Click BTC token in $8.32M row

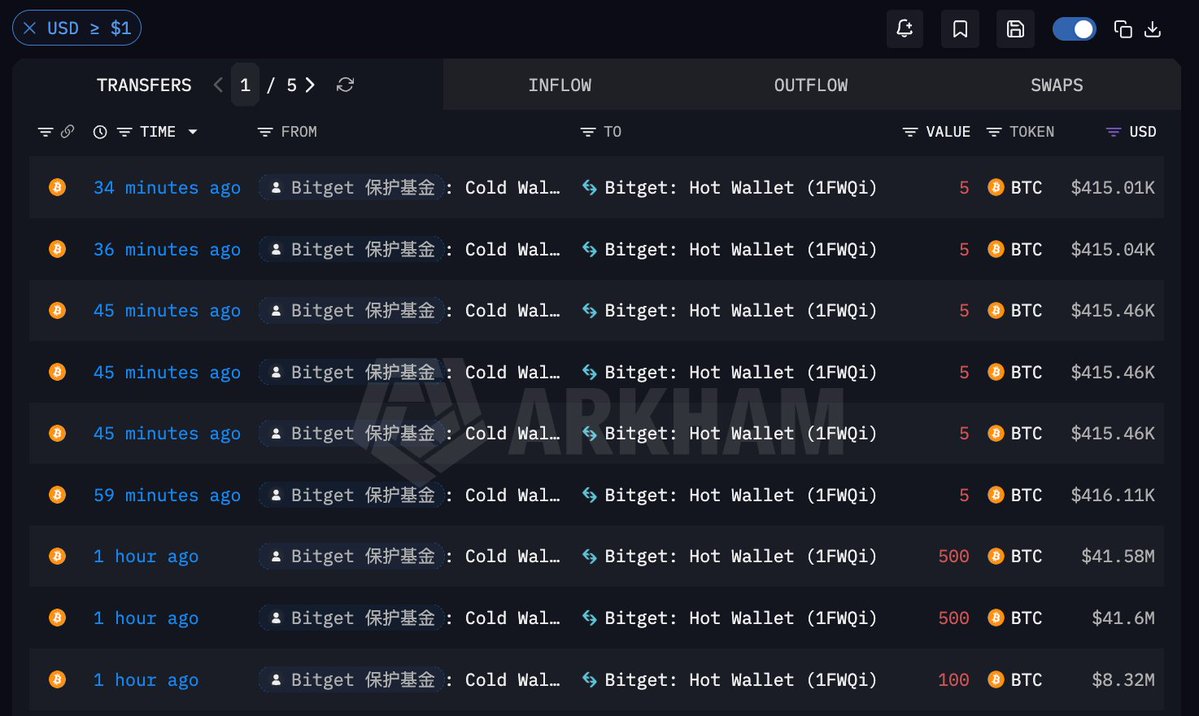pyautogui.click(x=1015, y=679)
